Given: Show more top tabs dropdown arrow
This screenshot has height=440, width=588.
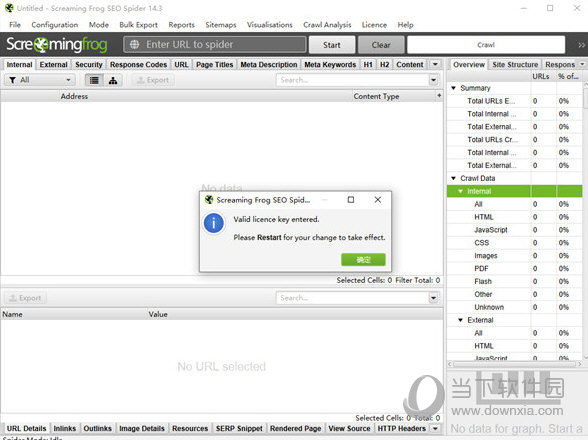Looking at the screenshot, I should (435, 64).
